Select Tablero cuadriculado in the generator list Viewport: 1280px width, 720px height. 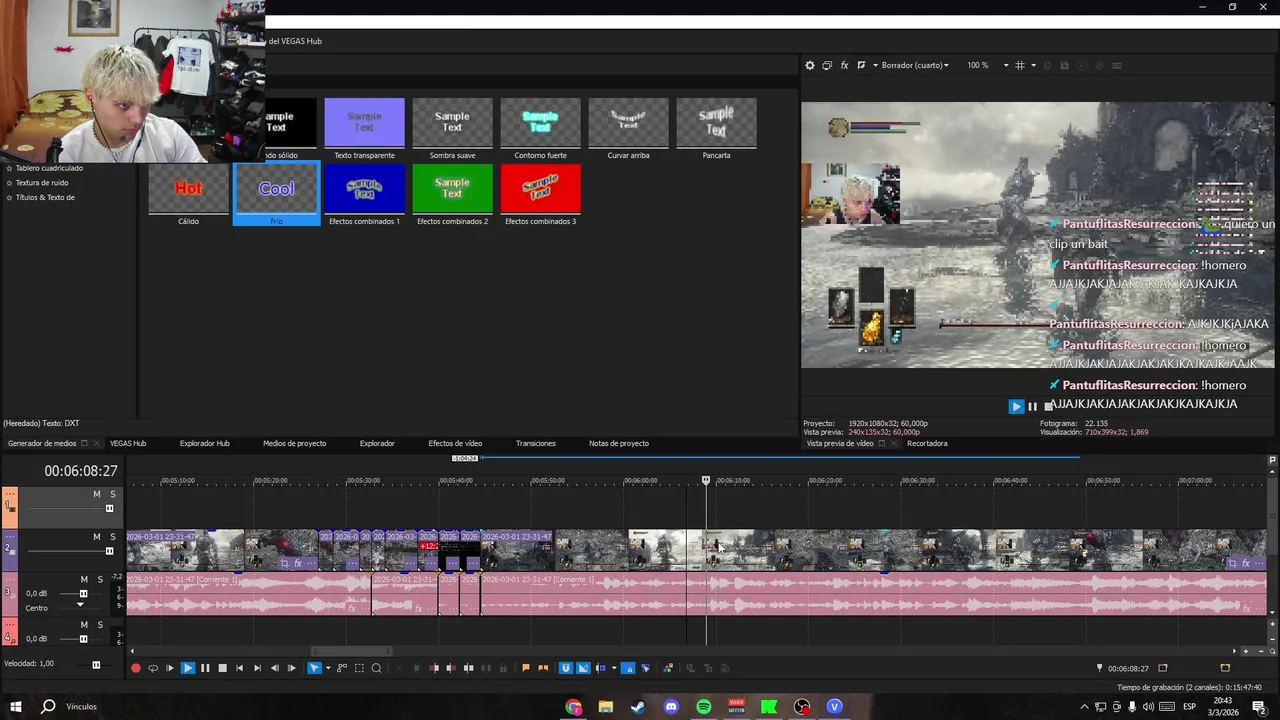pos(49,168)
